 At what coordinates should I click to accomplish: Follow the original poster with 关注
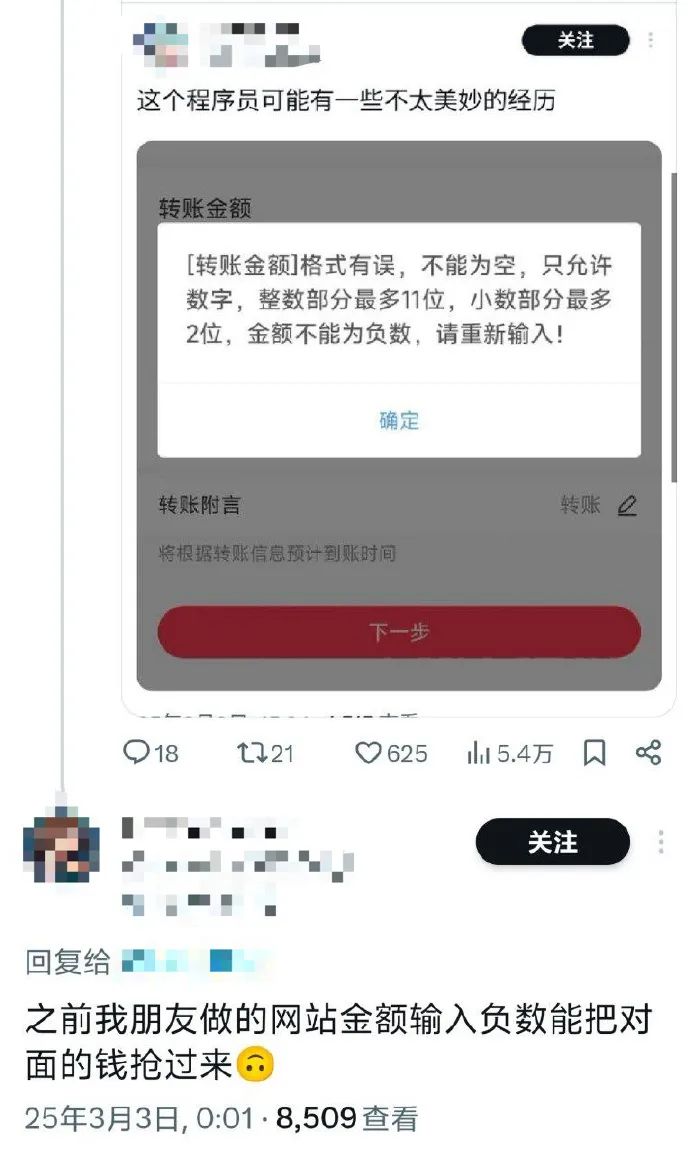click(x=576, y=40)
